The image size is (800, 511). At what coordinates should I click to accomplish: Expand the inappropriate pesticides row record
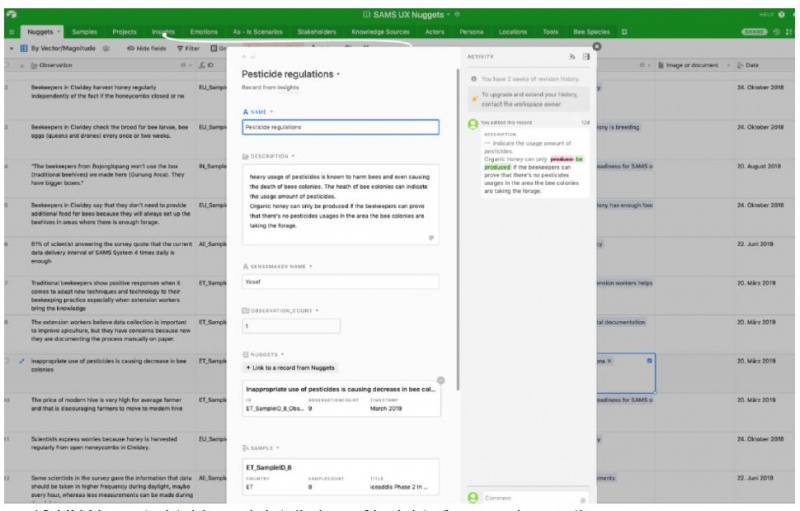[x=21, y=361]
